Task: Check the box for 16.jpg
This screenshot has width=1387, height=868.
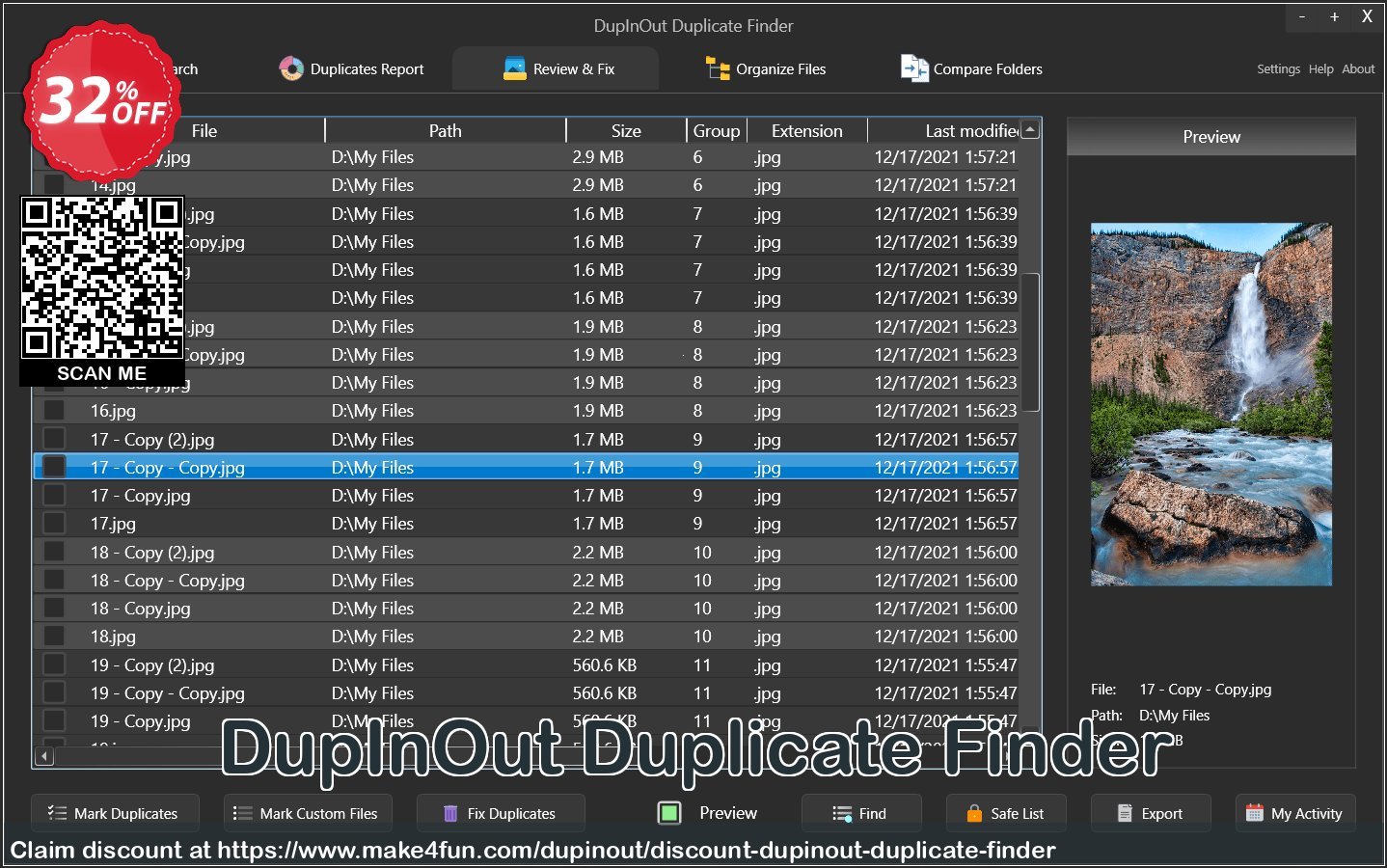Action: (54, 411)
